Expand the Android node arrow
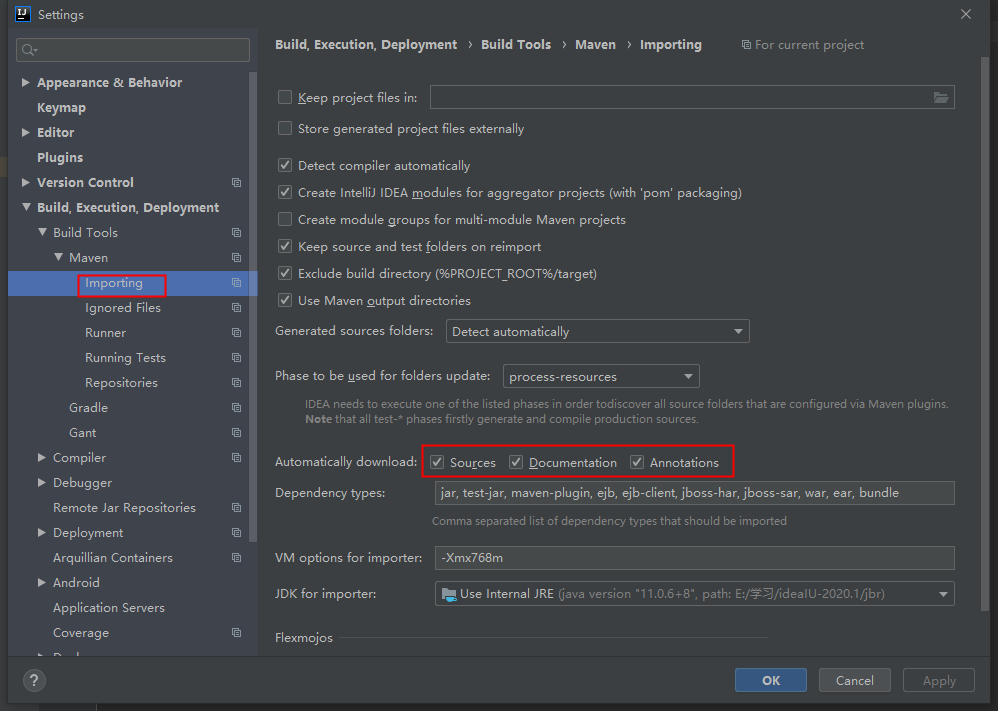 tap(41, 582)
